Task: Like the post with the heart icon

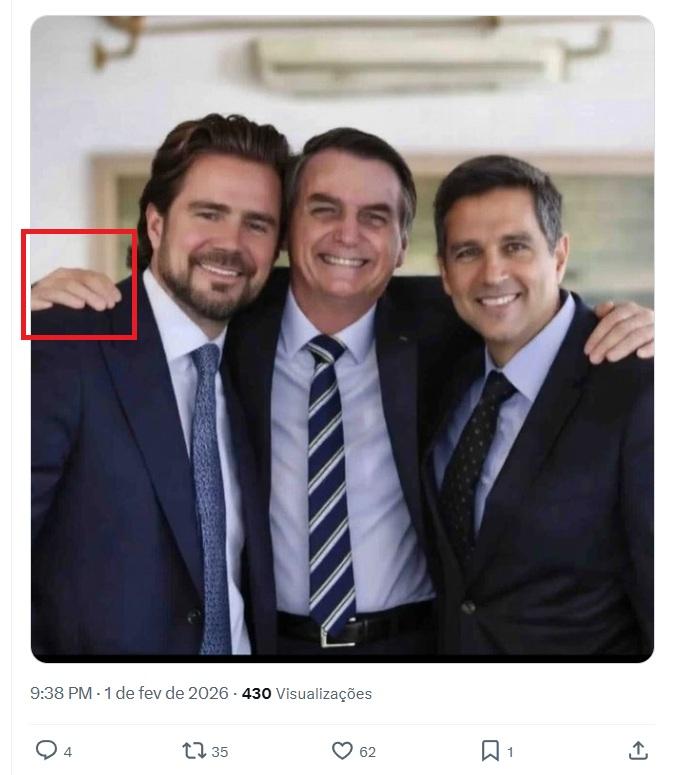Action: click(x=342, y=750)
